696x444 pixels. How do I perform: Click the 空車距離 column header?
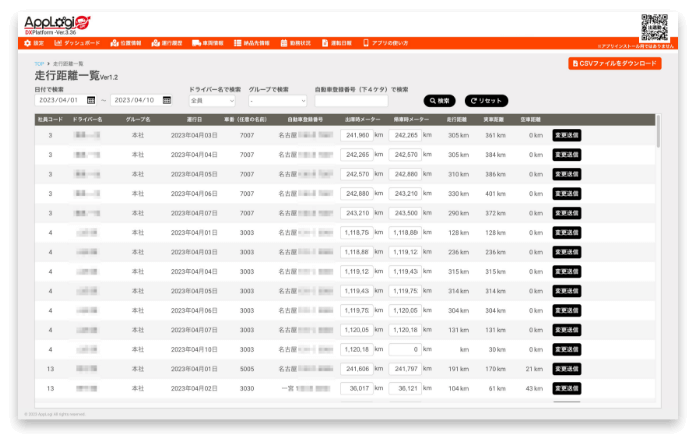(x=530, y=120)
